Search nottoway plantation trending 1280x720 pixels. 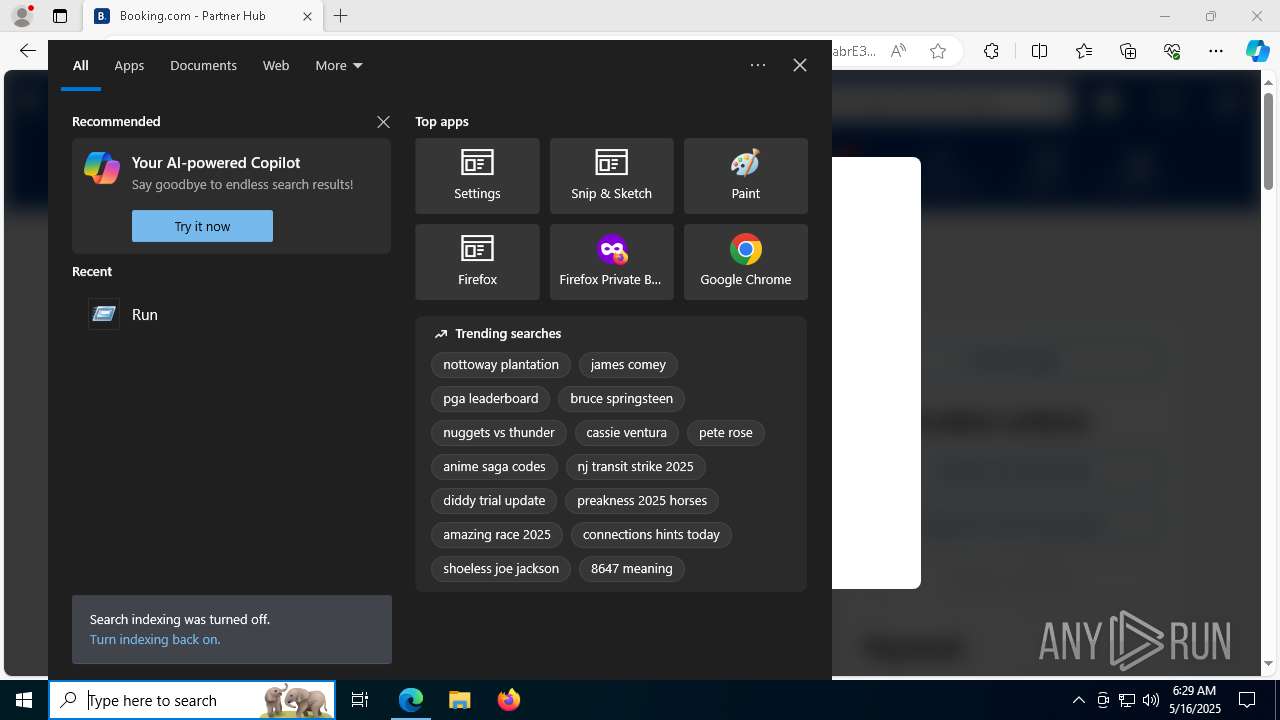pos(501,365)
